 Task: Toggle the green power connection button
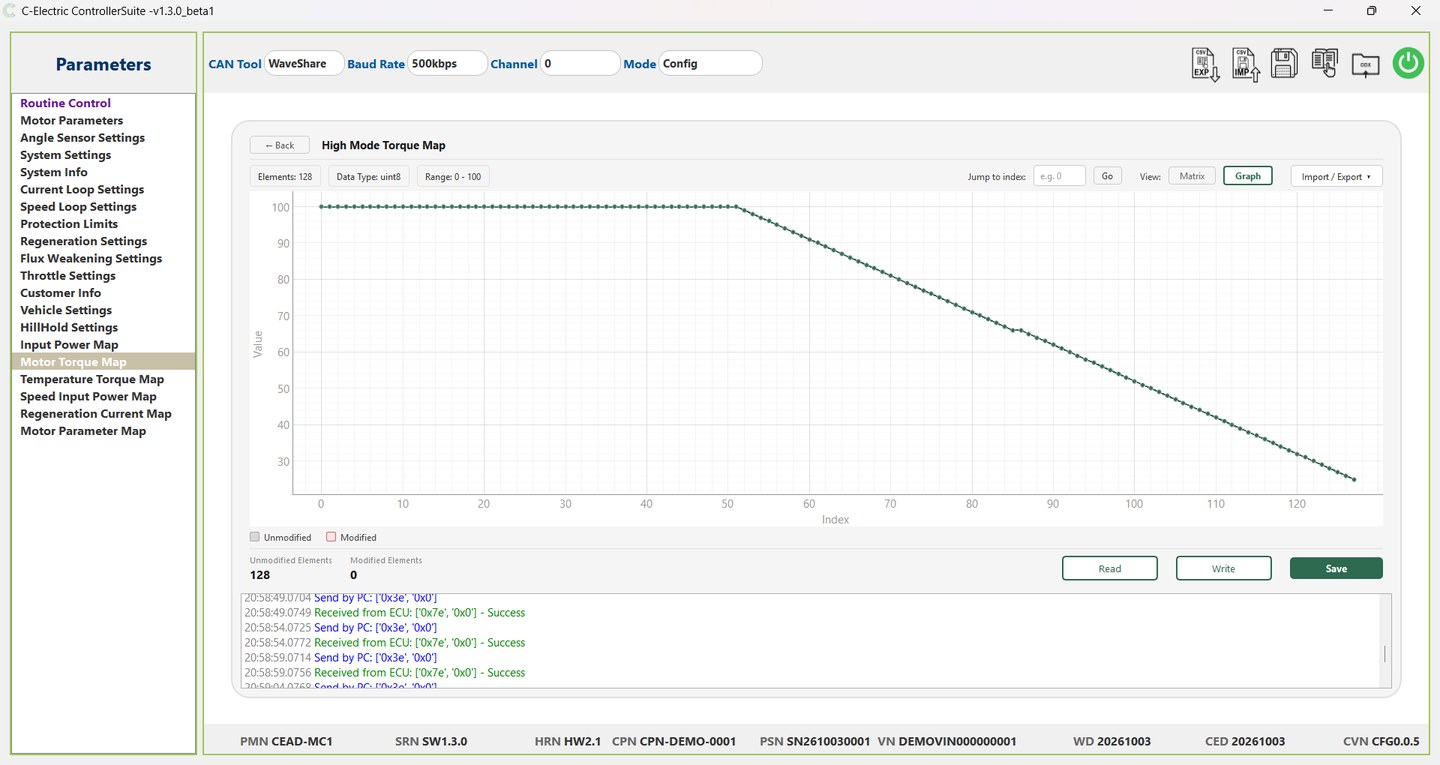tap(1408, 63)
